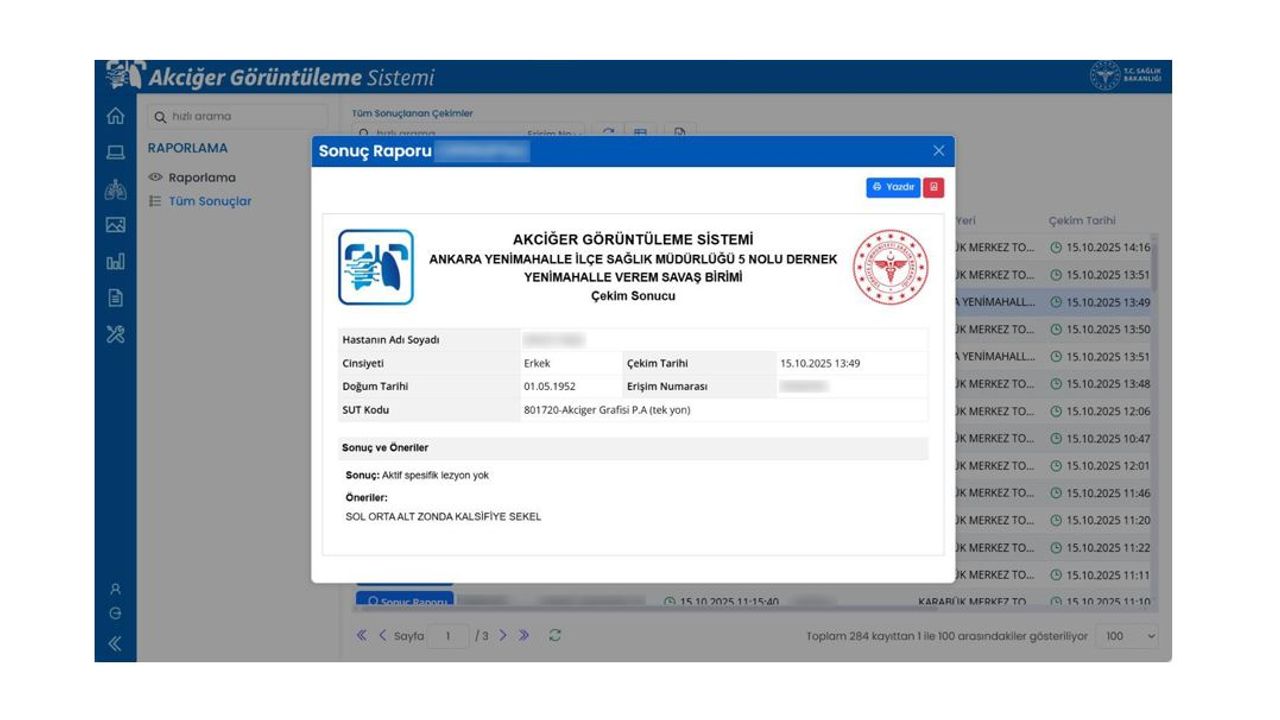Go to the next results page
1280x720 pixels.
pos(503,636)
